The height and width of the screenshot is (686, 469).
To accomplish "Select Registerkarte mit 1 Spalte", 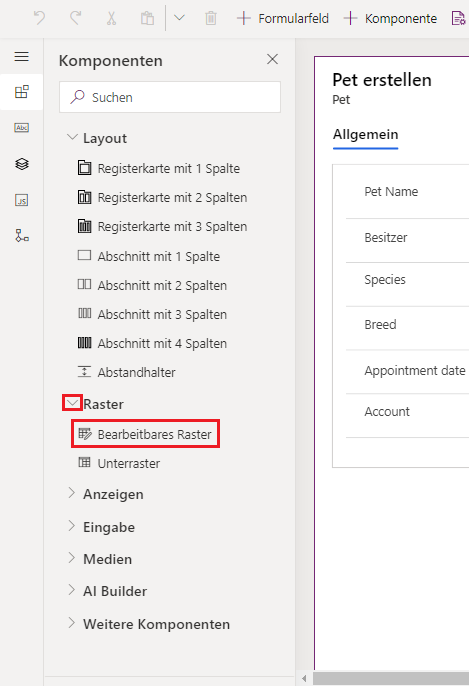I will click(159, 168).
